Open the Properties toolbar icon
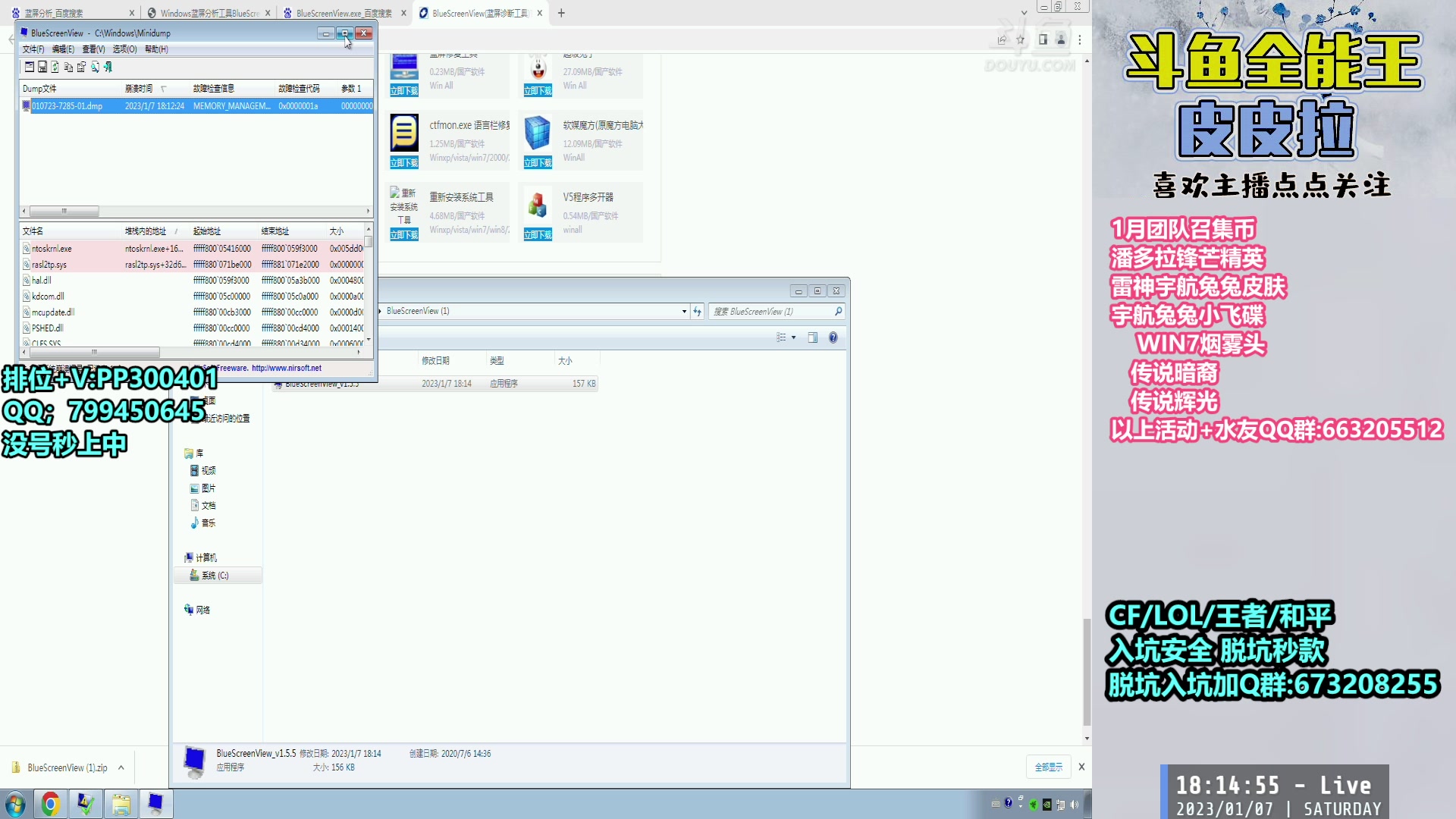Viewport: 1456px width, 819px height. tap(81, 67)
